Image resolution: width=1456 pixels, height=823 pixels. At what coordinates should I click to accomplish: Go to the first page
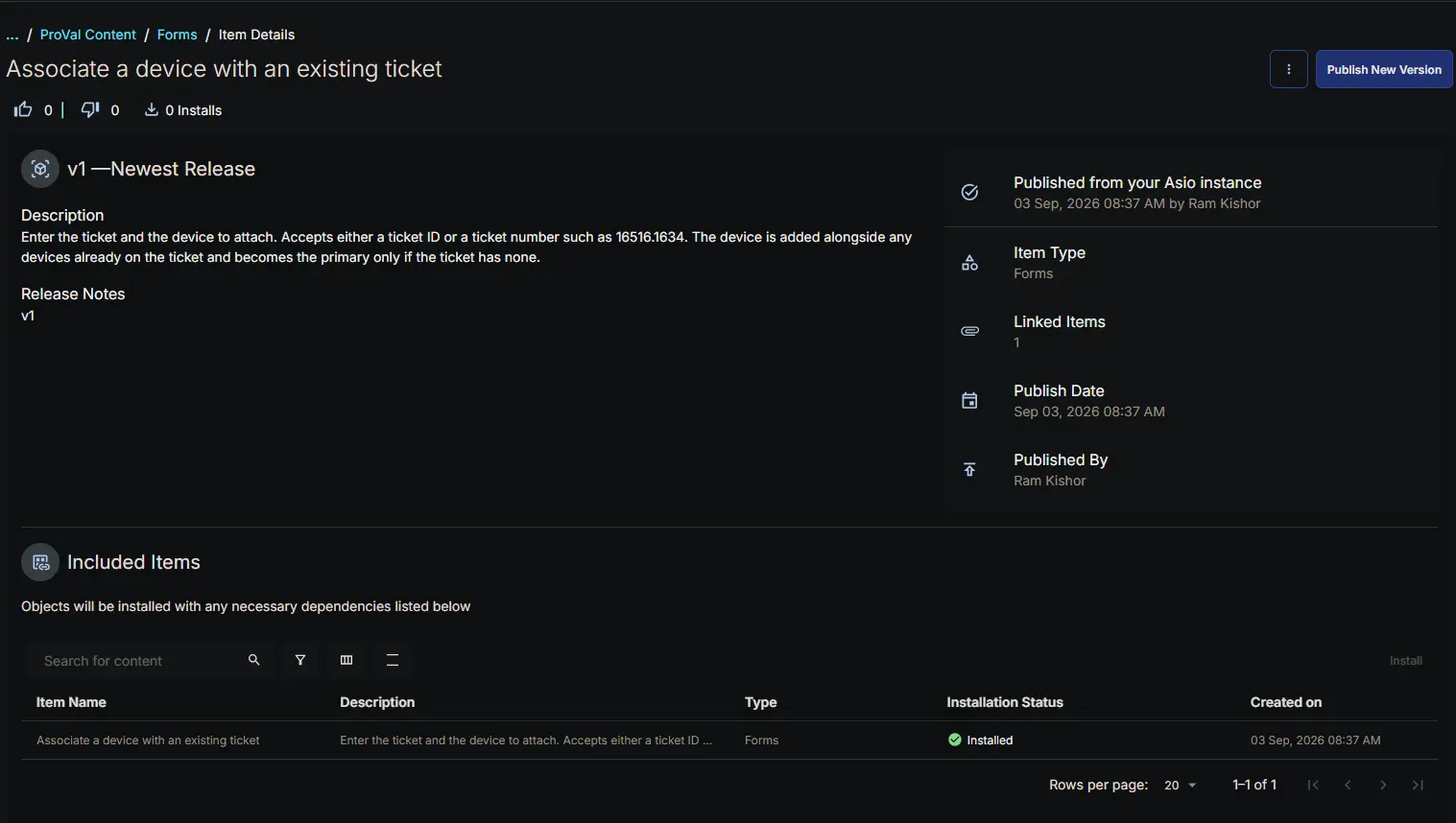1313,785
